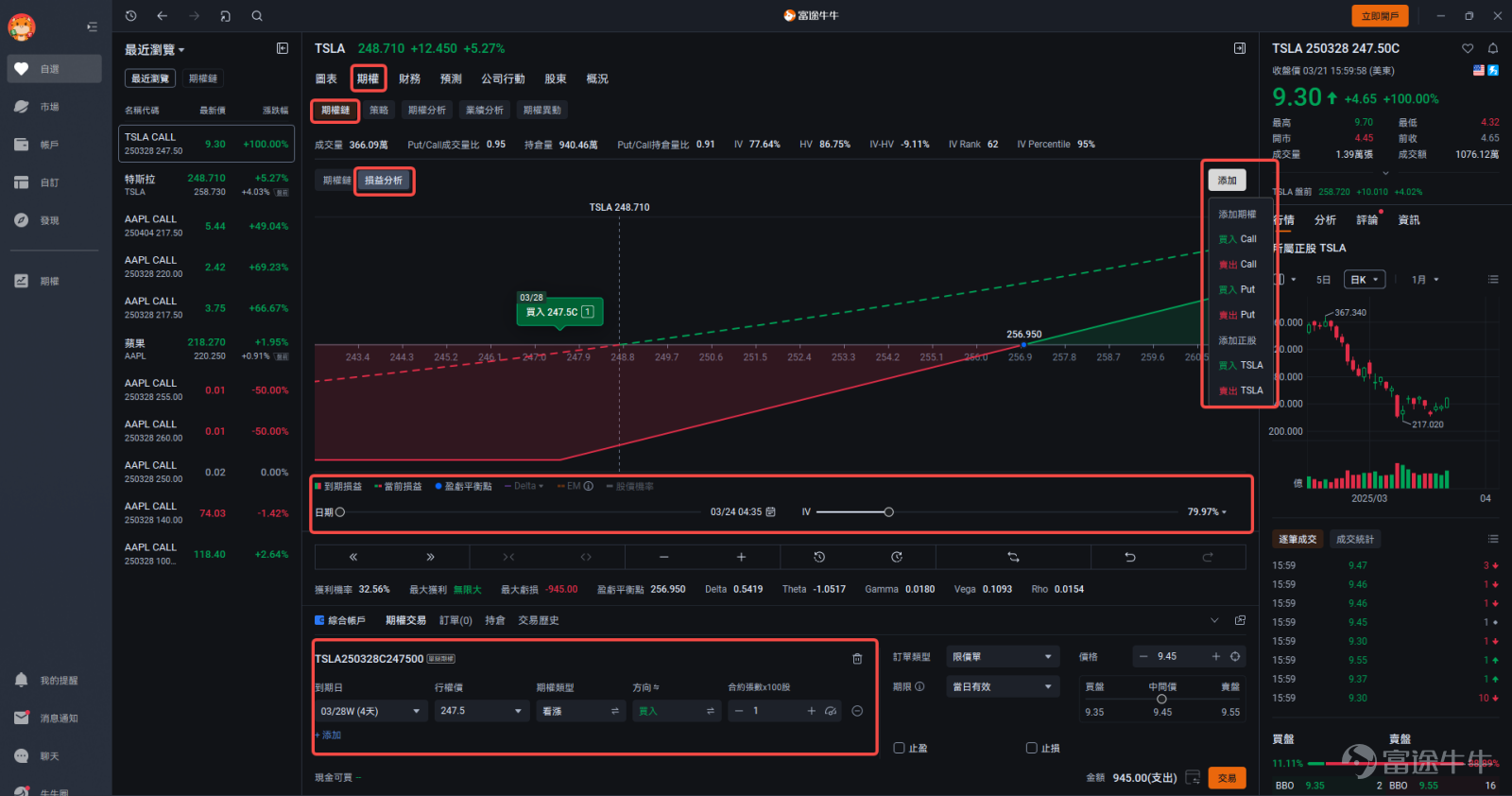Image resolution: width=1512 pixels, height=796 pixels.
Task: Set a price alert with bell icon
Action: pos(1493,48)
